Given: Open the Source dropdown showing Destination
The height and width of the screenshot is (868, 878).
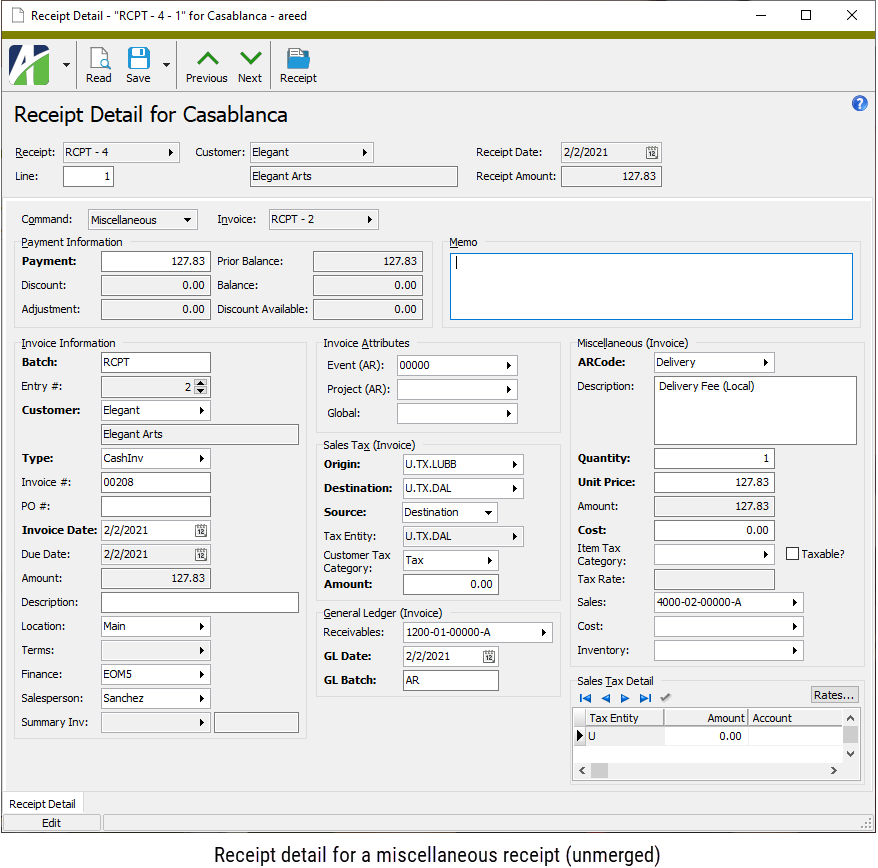Looking at the screenshot, I should [487, 513].
